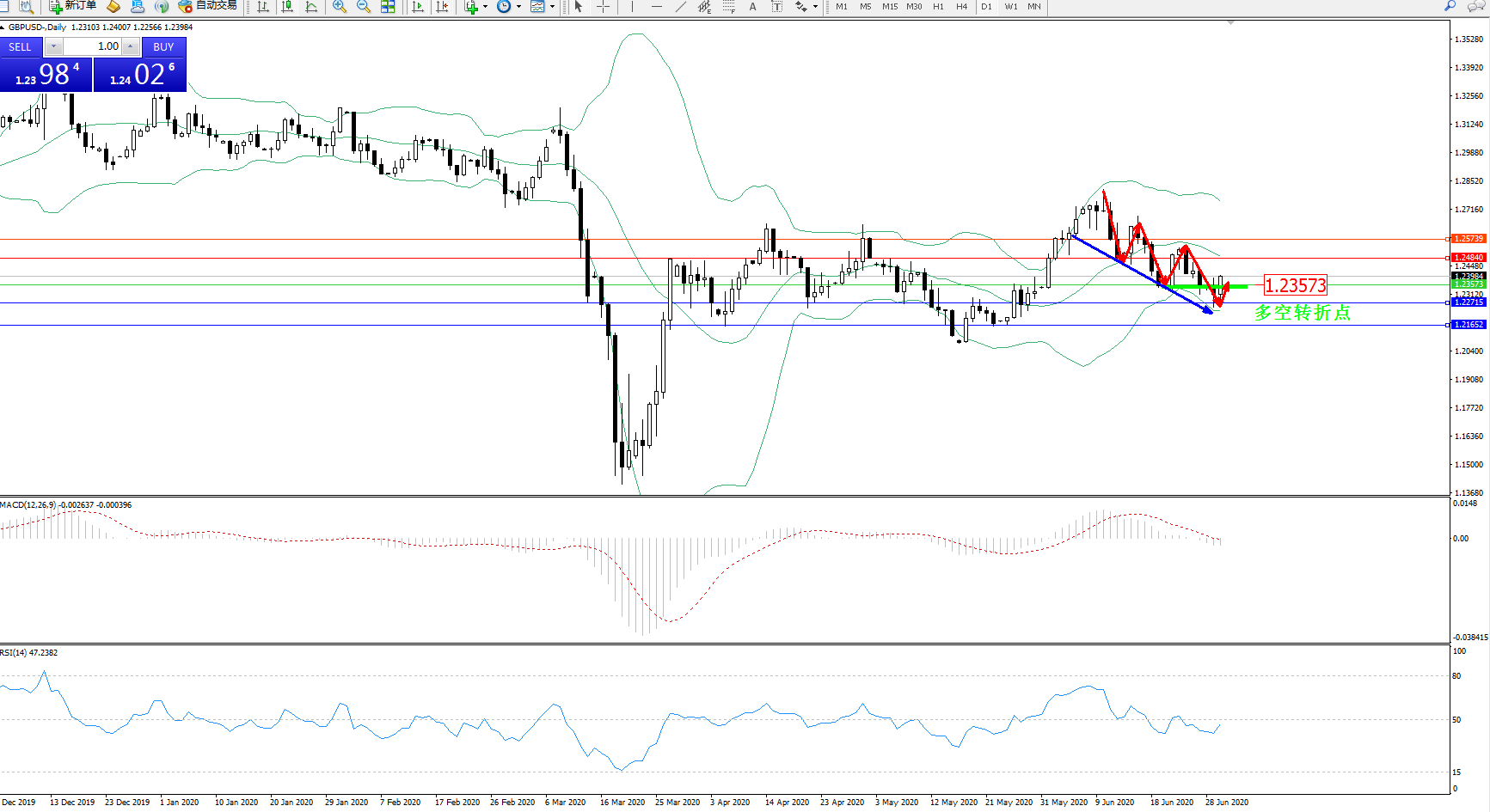Viewport: 1490px width, 812px height.
Task: Select the trendline drawing tool
Action: tap(681, 7)
